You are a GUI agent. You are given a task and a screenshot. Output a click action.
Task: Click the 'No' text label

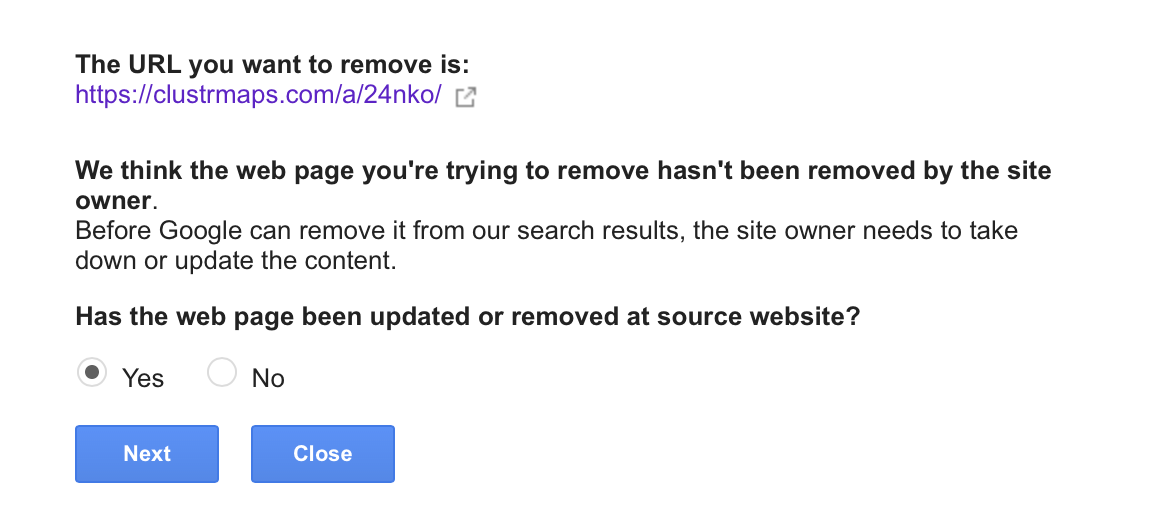tap(268, 378)
